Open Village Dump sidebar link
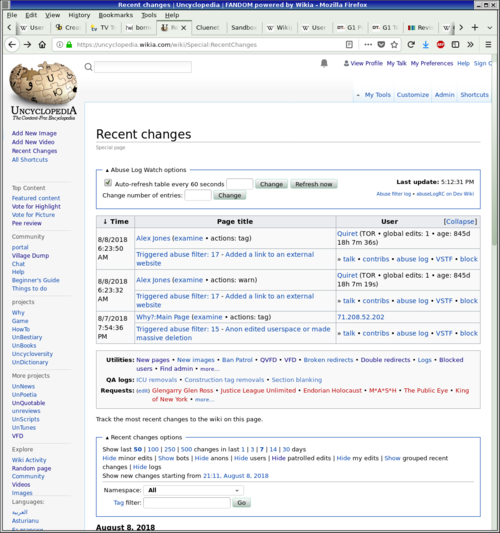The image size is (500, 533). pos(30,256)
